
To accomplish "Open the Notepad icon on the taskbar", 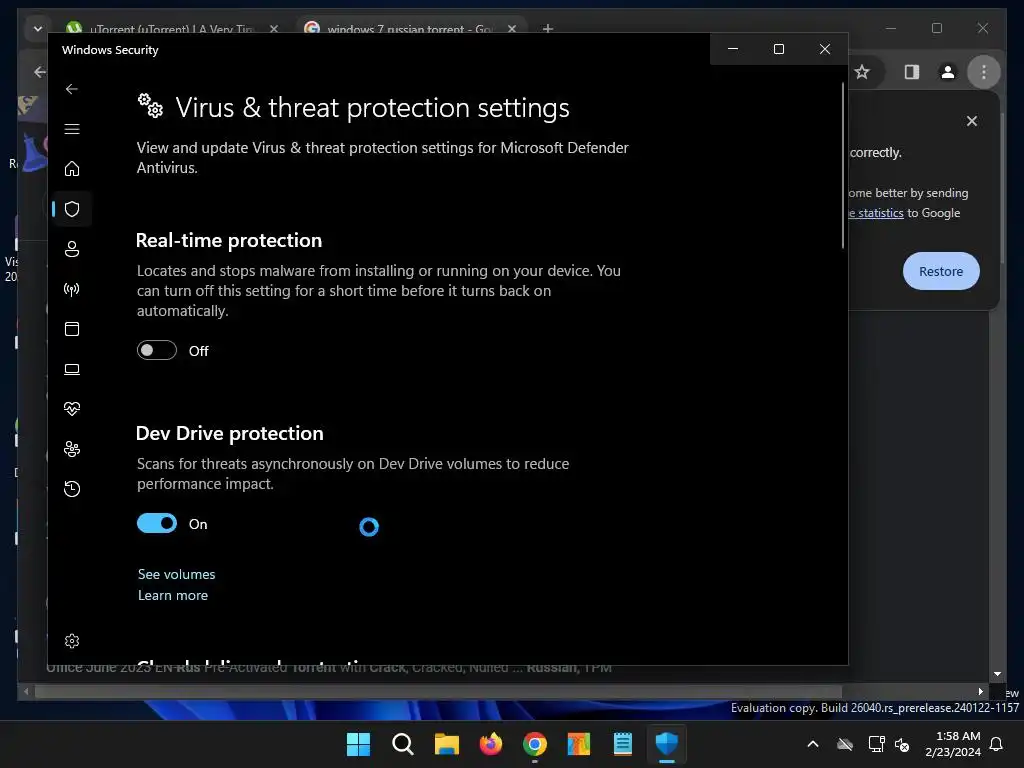I will pyautogui.click(x=622, y=744).
